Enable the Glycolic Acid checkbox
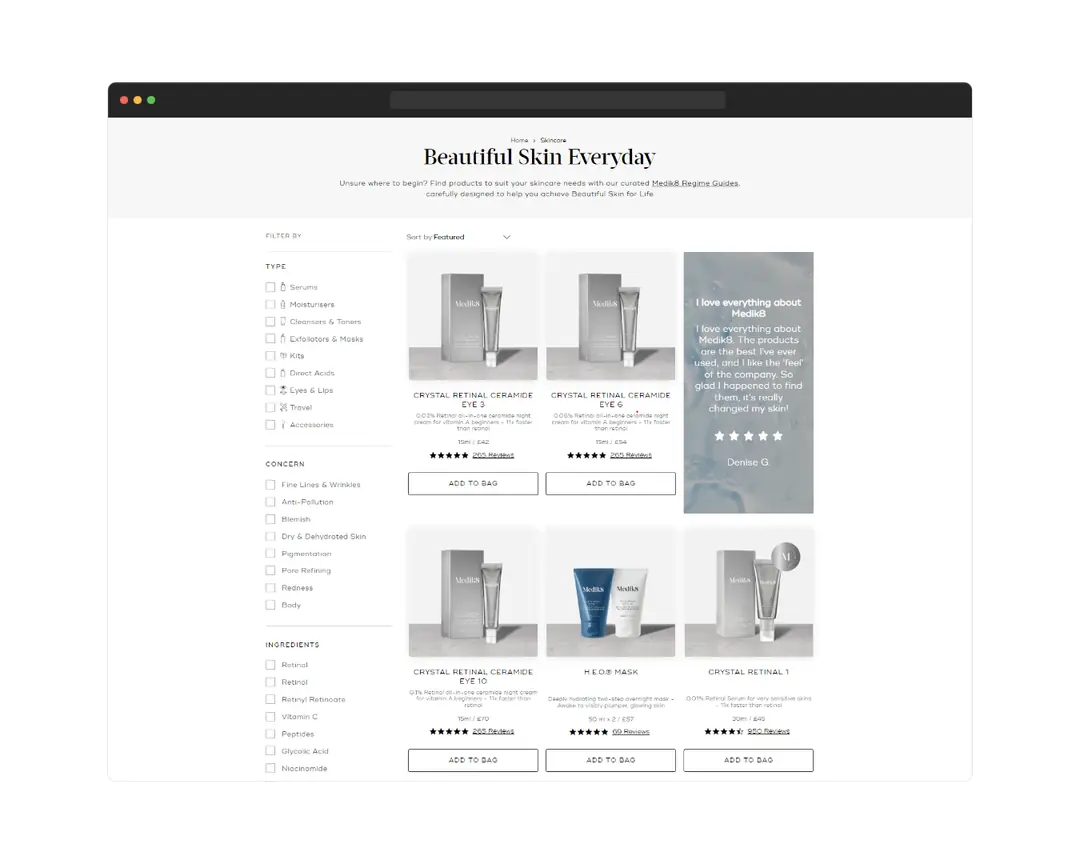The height and width of the screenshot is (864, 1080). click(x=270, y=751)
